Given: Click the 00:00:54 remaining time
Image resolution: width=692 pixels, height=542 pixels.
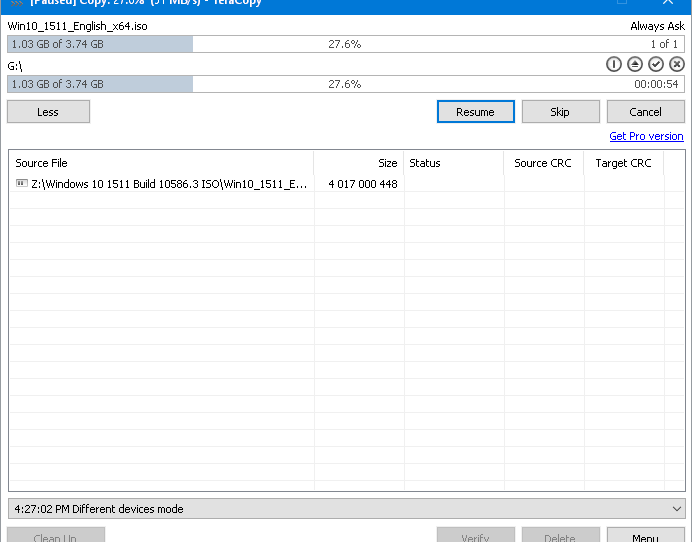Looking at the screenshot, I should pos(656,84).
